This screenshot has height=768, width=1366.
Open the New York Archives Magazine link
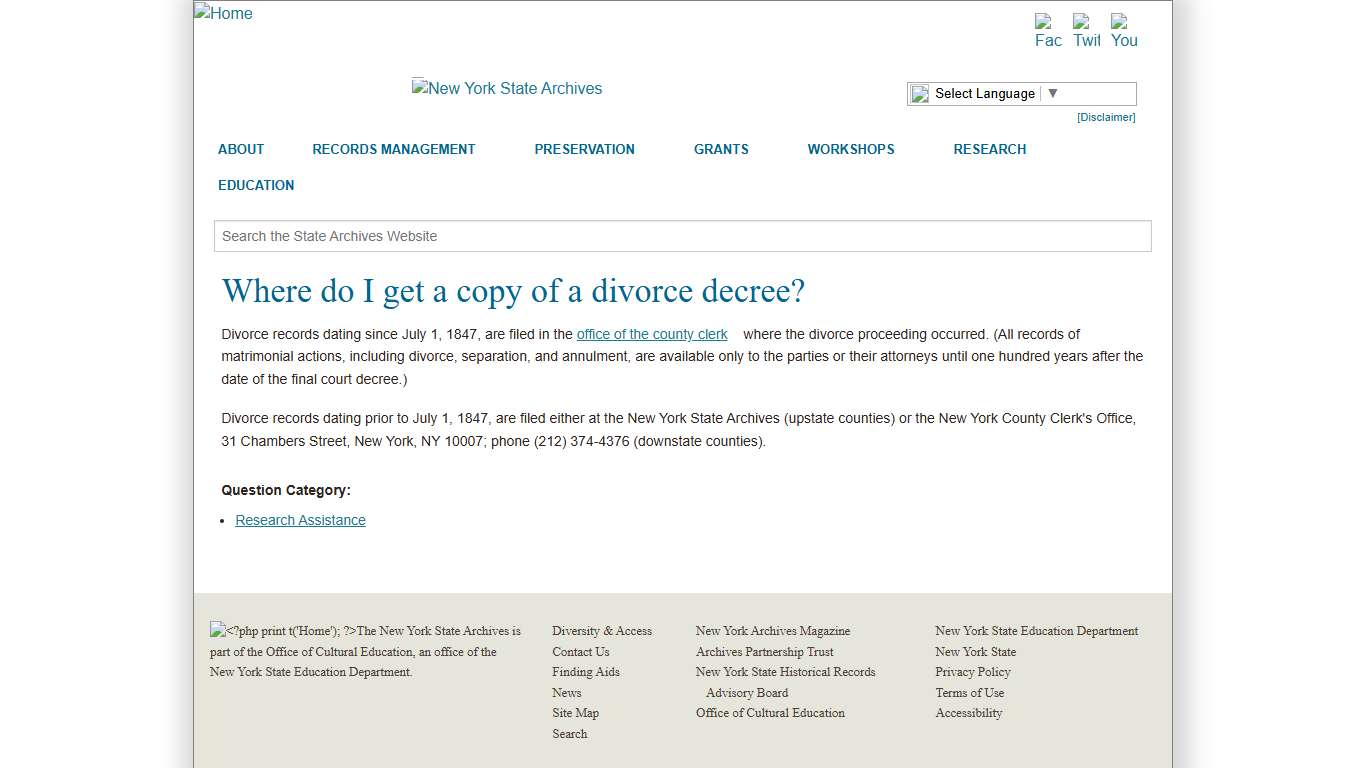773,631
